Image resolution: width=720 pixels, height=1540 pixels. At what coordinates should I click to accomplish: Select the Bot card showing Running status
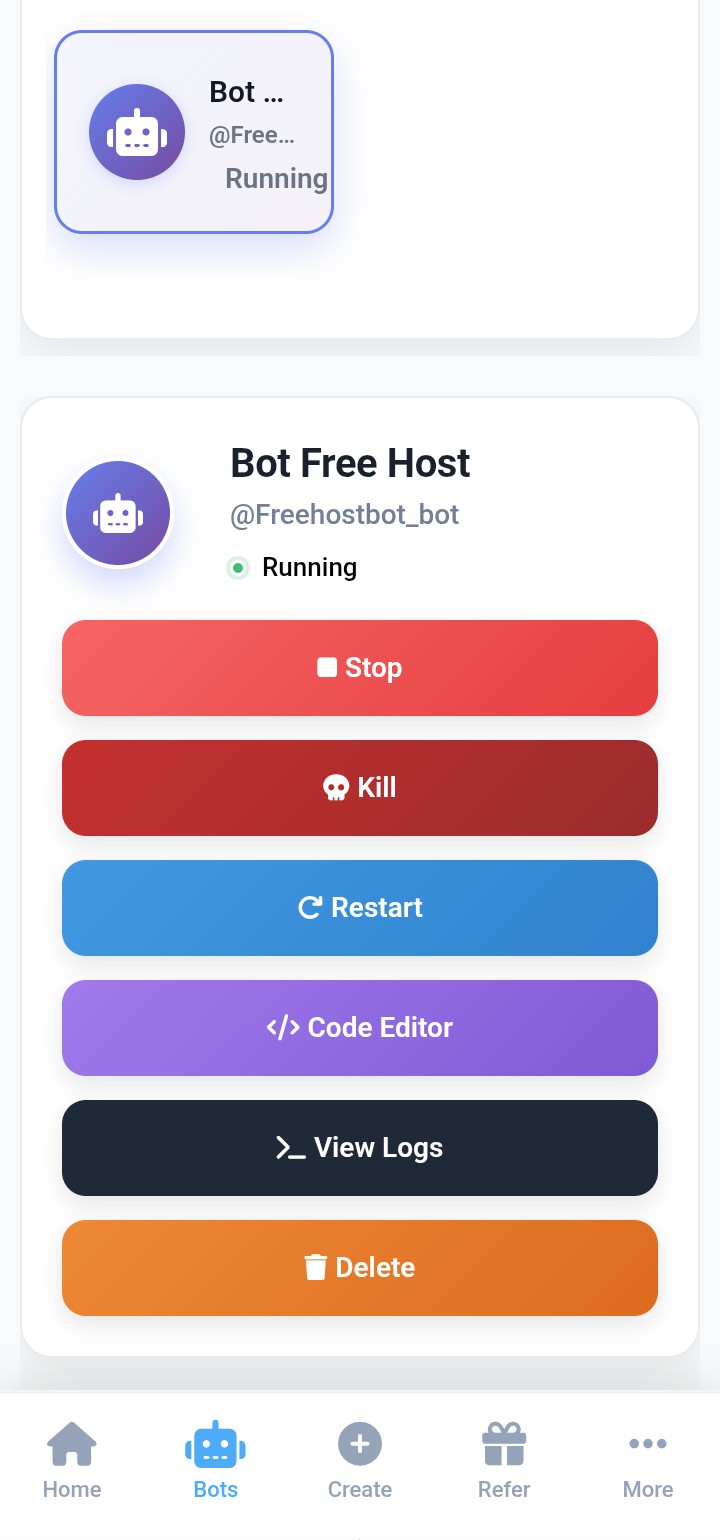(193, 132)
